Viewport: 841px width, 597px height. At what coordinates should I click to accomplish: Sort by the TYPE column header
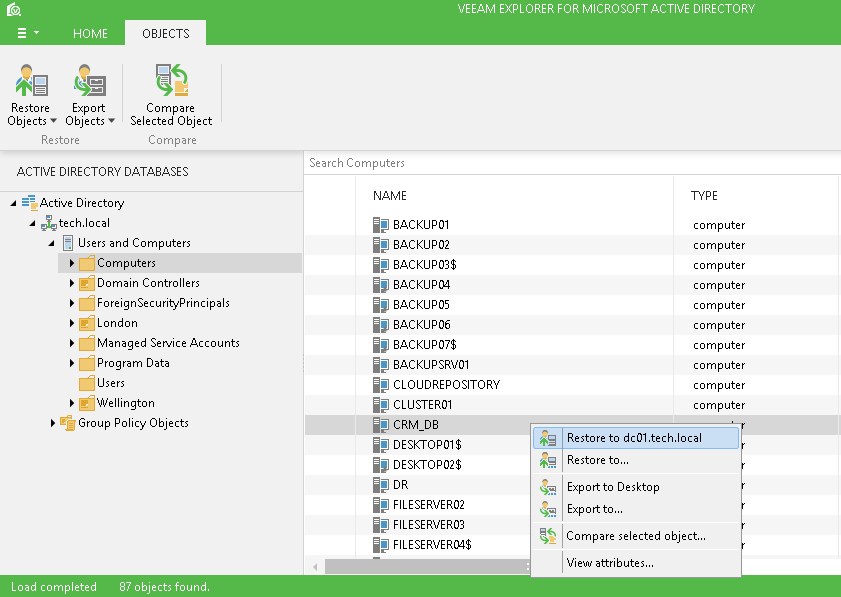pos(704,196)
